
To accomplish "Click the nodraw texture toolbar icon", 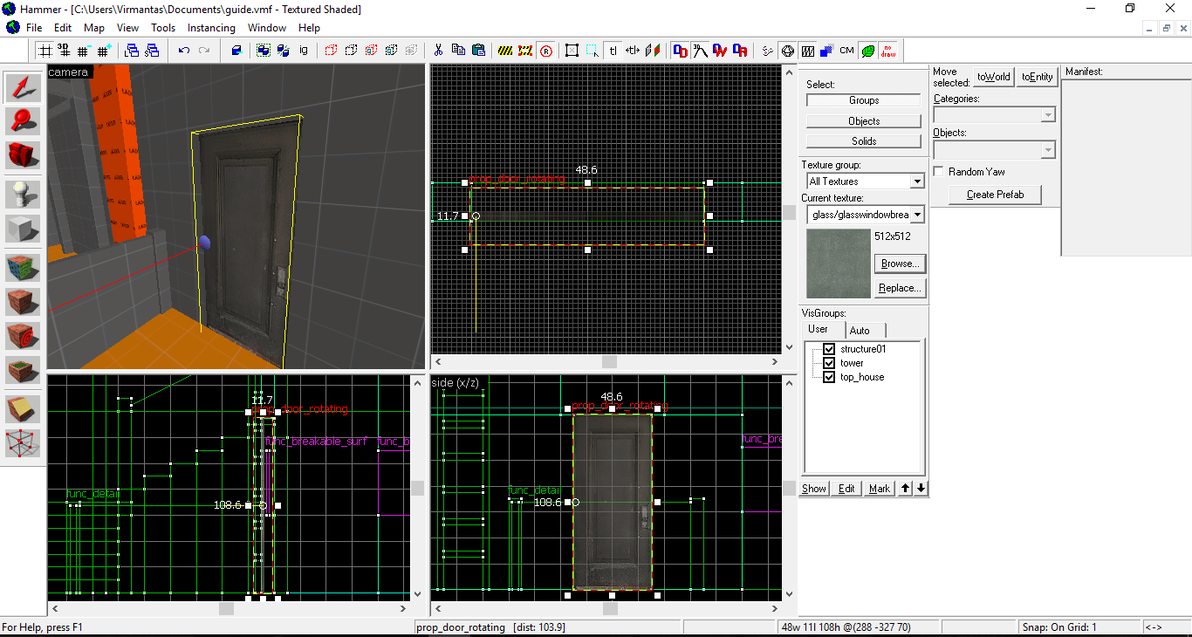I will pos(888,50).
